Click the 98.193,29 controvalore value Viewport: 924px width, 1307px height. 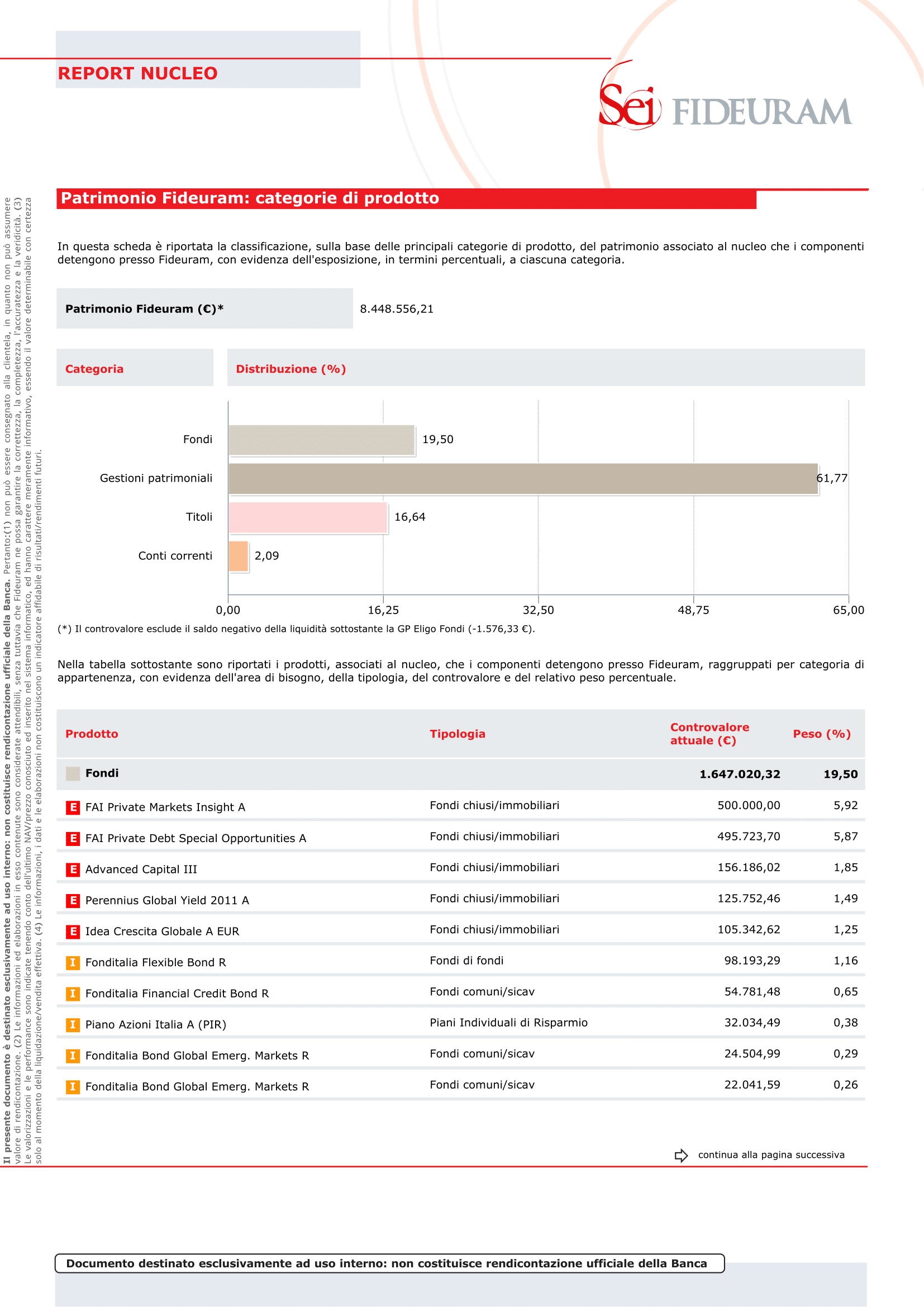coord(752,961)
